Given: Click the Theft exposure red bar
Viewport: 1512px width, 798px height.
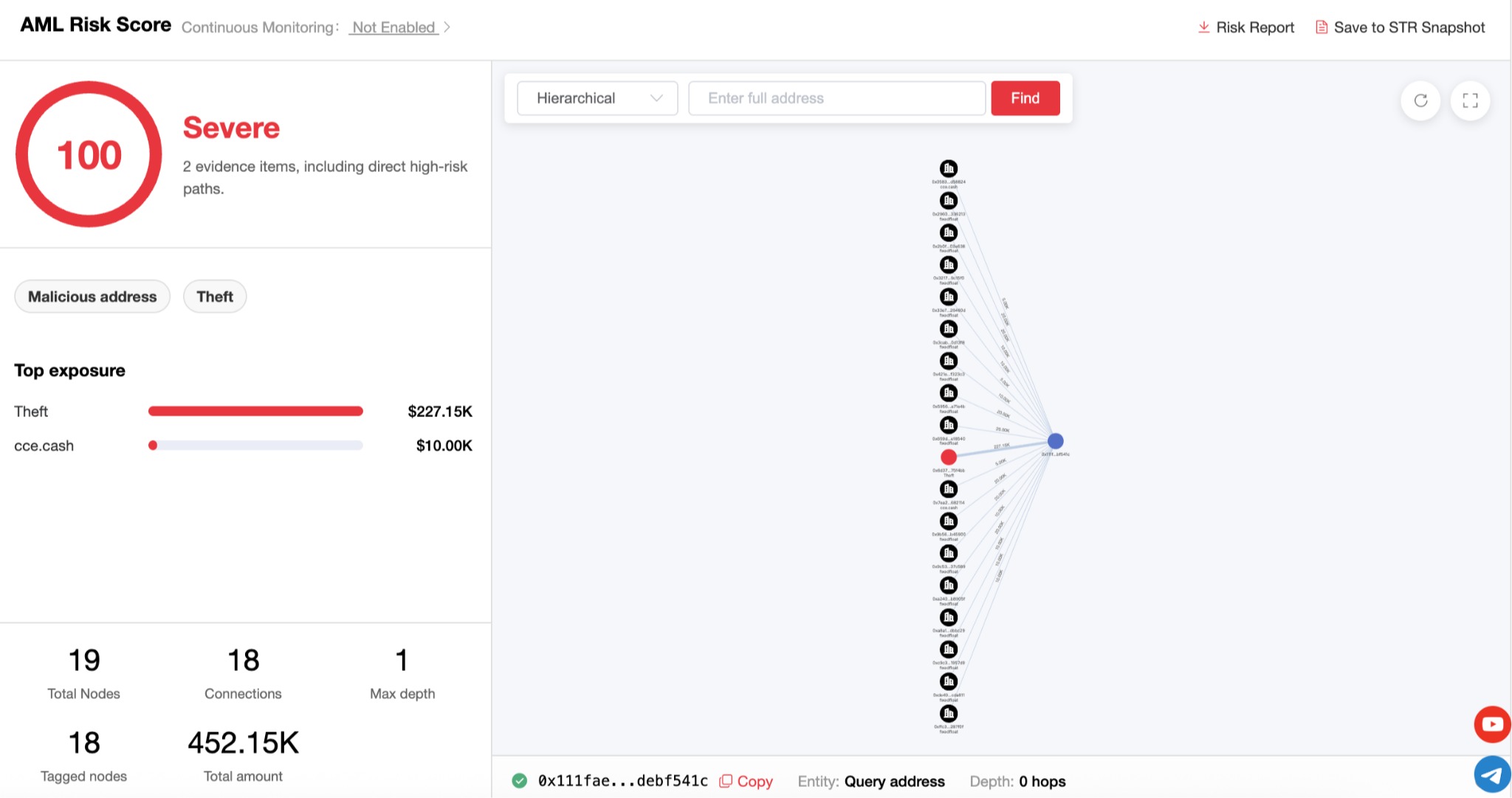Looking at the screenshot, I should click(255, 411).
